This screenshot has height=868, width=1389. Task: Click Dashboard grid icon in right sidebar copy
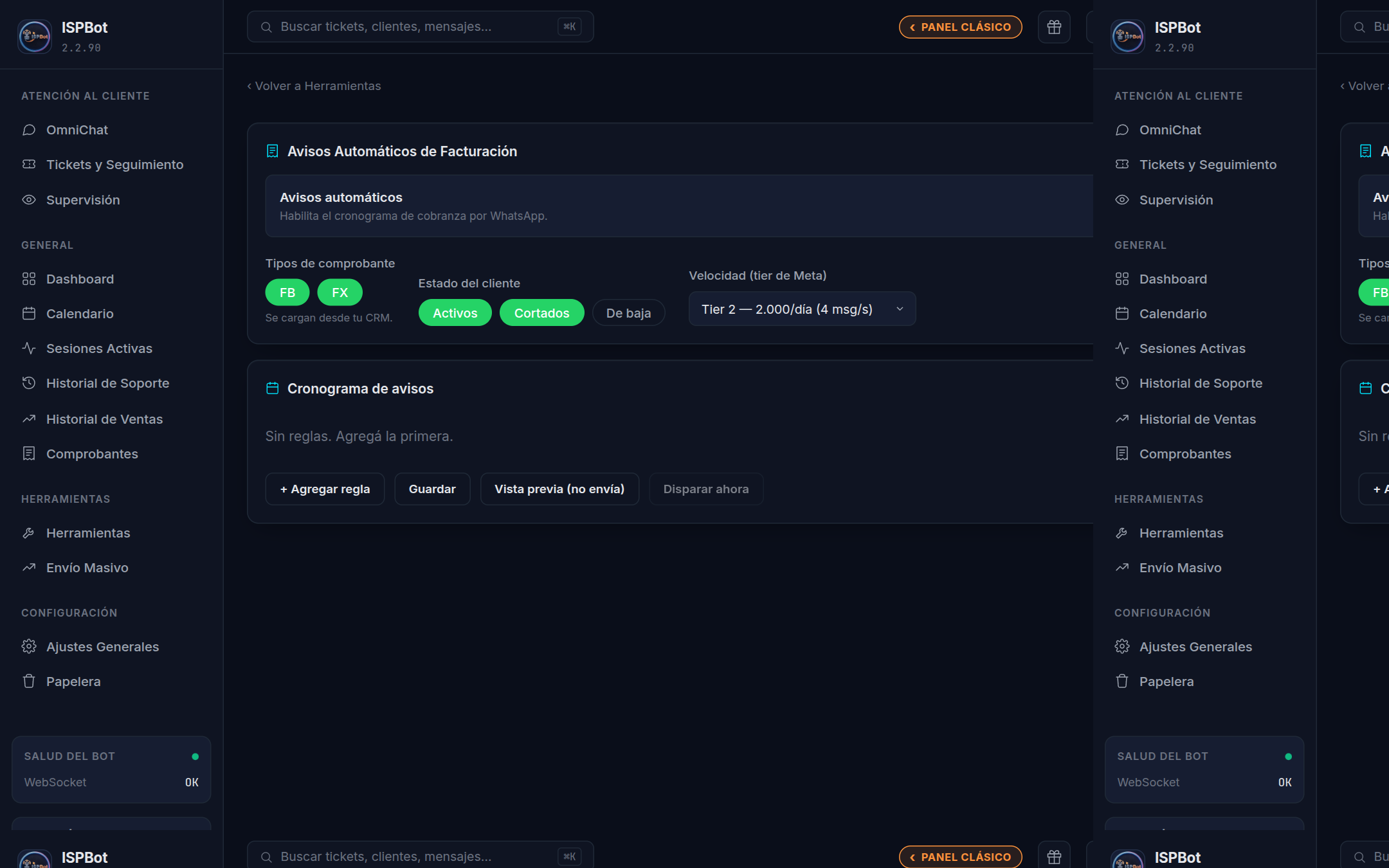pyautogui.click(x=1122, y=279)
